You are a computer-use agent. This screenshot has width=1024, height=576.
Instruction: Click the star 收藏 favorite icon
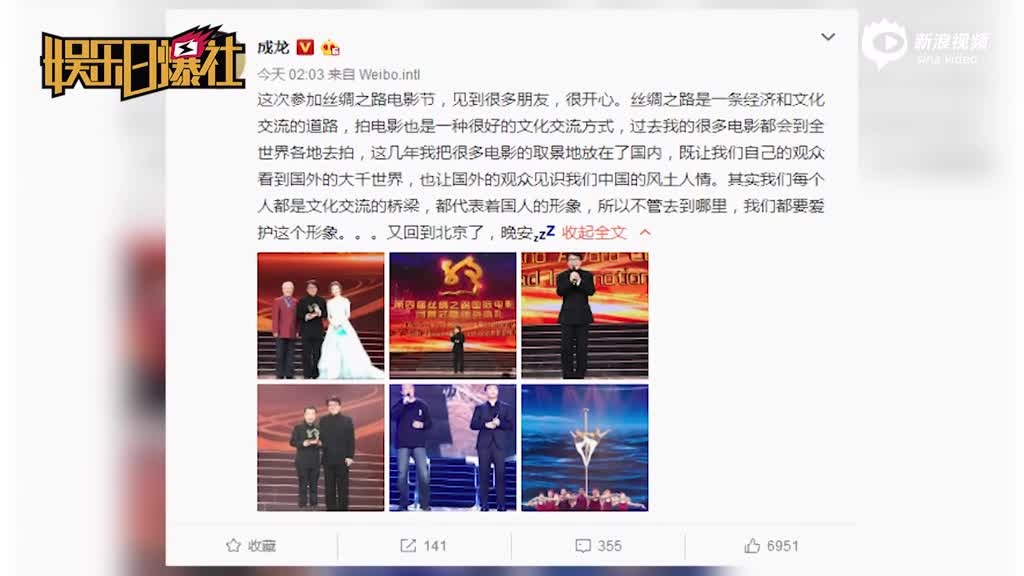233,545
